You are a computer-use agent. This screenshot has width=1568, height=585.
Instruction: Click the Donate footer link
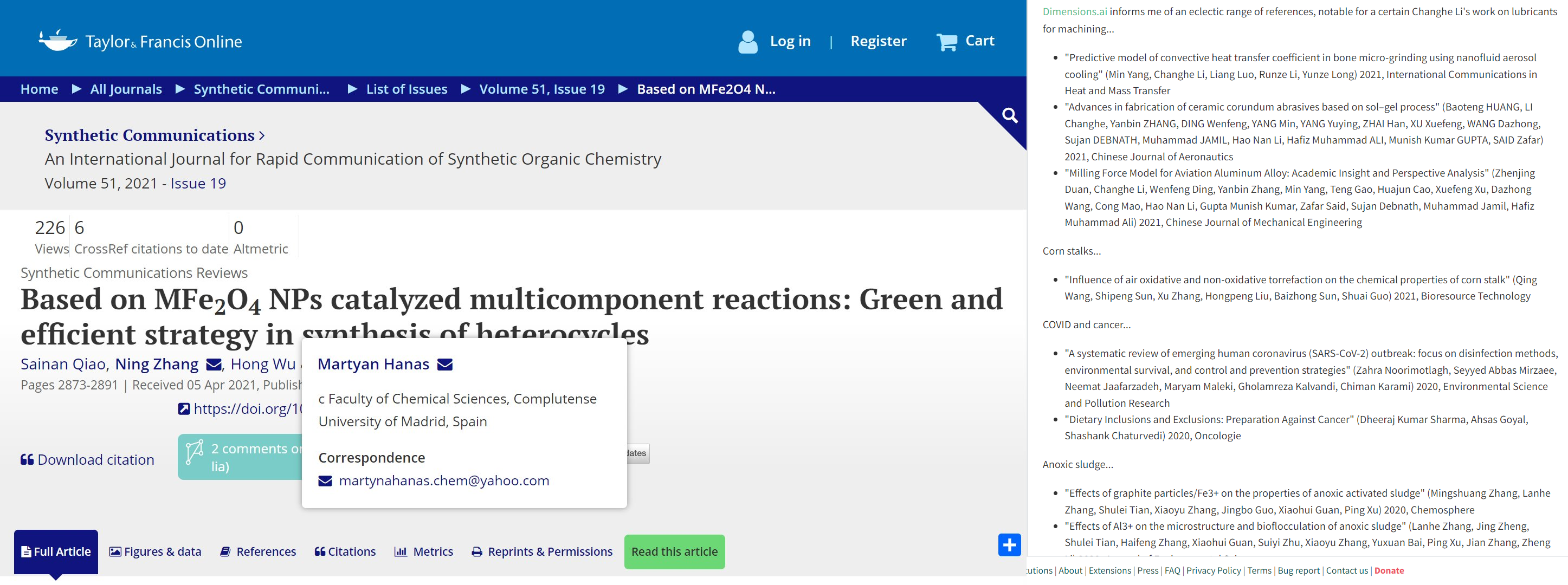(1389, 570)
